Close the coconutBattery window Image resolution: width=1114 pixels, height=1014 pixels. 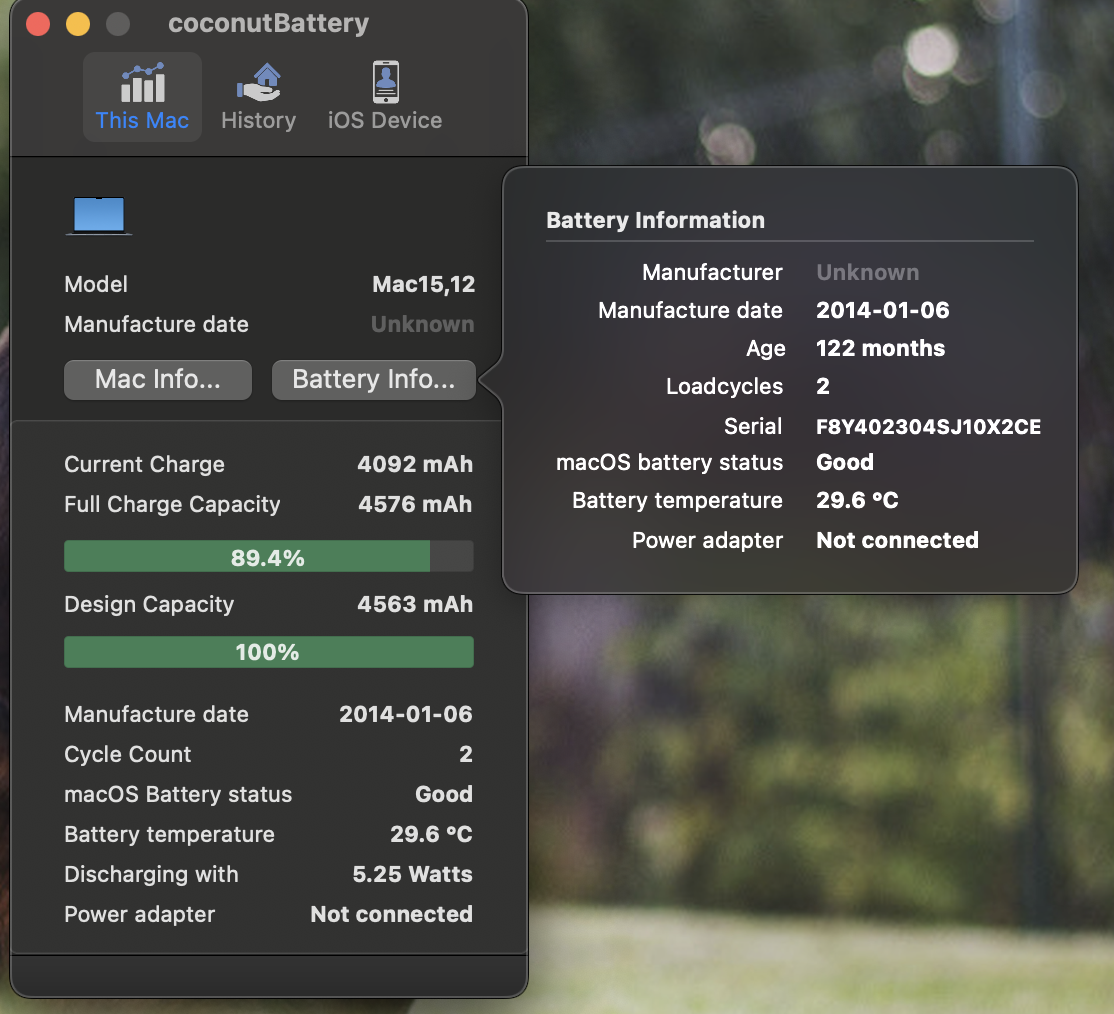38,23
